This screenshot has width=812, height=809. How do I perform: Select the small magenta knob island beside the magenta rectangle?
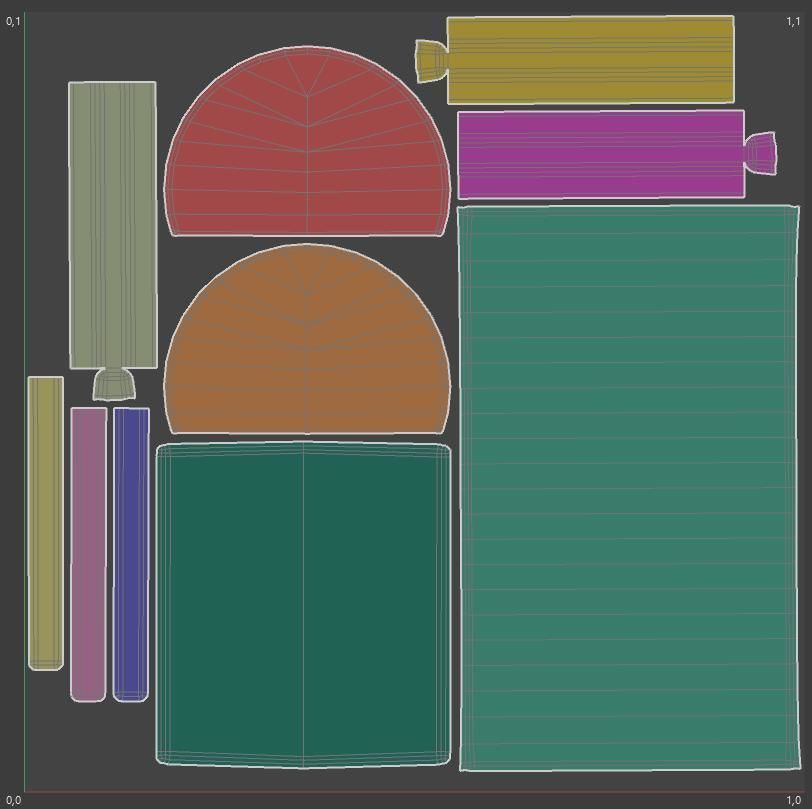coord(760,153)
